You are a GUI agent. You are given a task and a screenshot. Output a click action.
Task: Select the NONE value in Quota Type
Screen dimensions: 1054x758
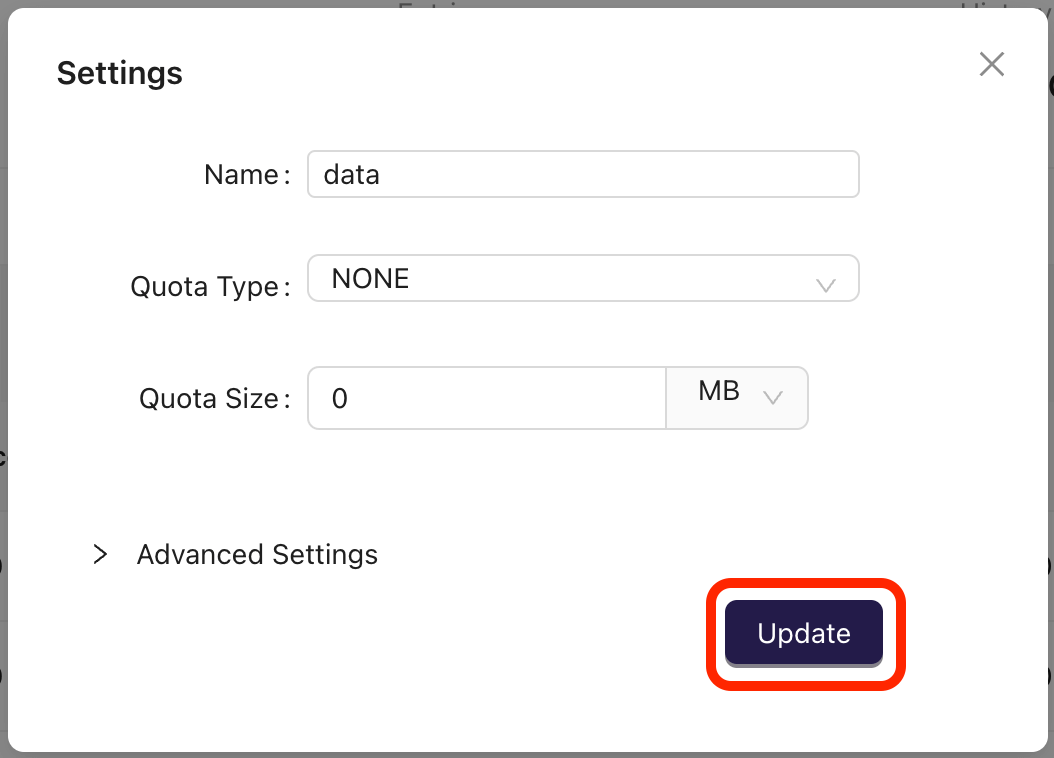click(x=371, y=278)
